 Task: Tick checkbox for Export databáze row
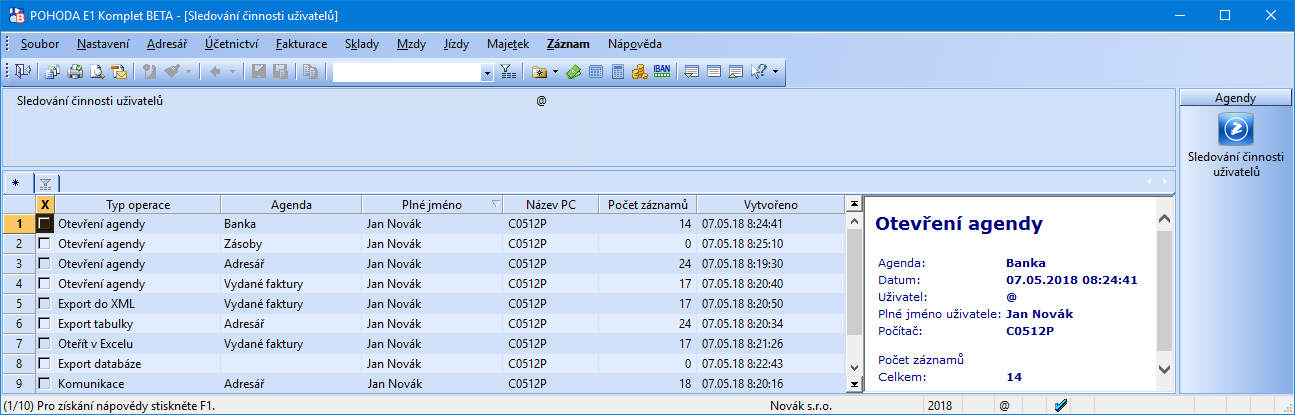coord(45,363)
